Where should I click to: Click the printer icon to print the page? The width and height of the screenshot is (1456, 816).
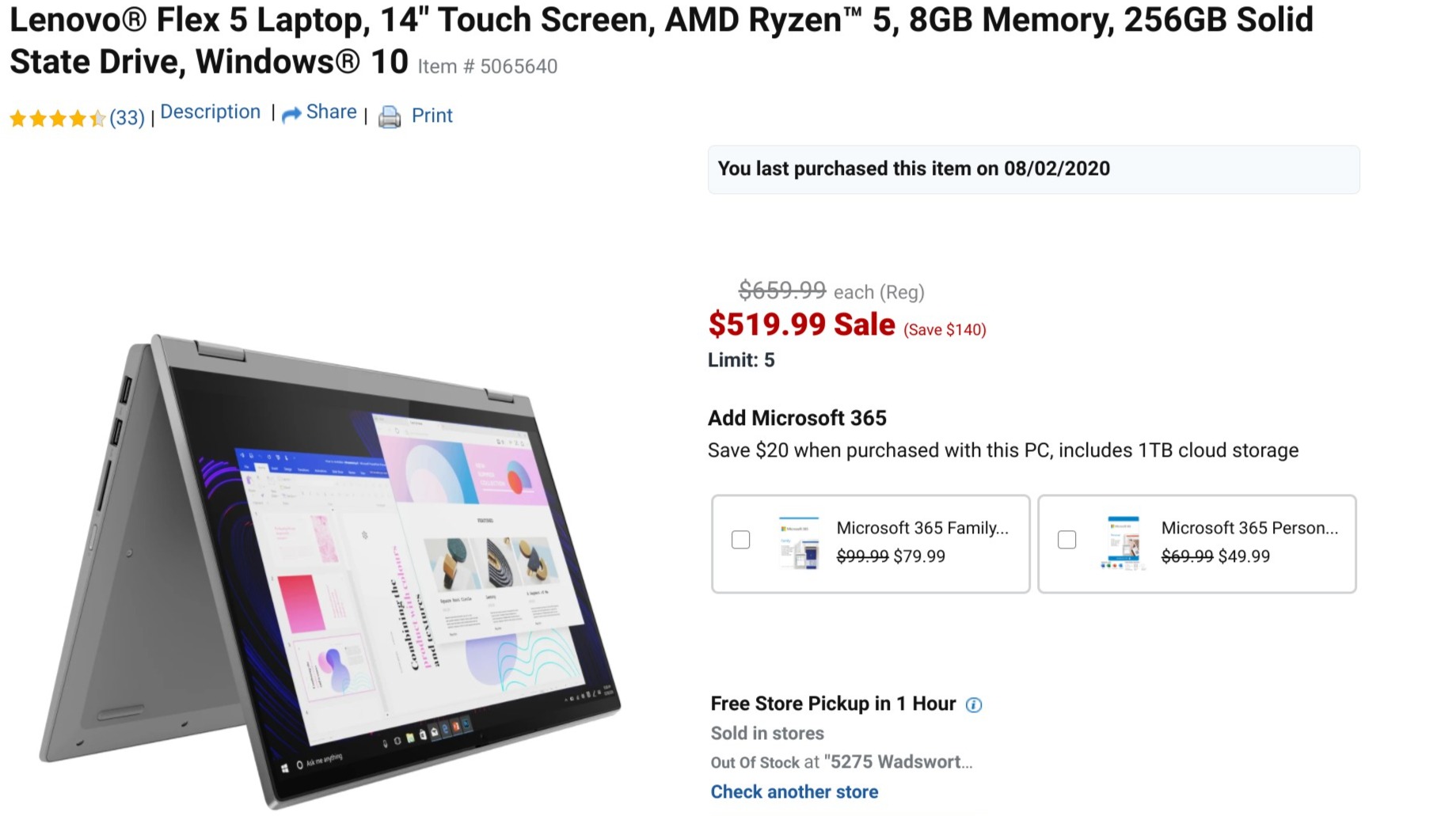point(389,116)
